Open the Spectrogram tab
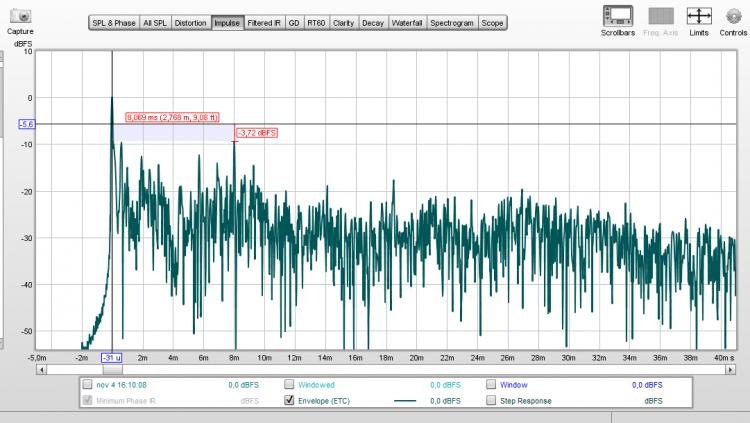This screenshot has width=750, height=423. point(452,23)
